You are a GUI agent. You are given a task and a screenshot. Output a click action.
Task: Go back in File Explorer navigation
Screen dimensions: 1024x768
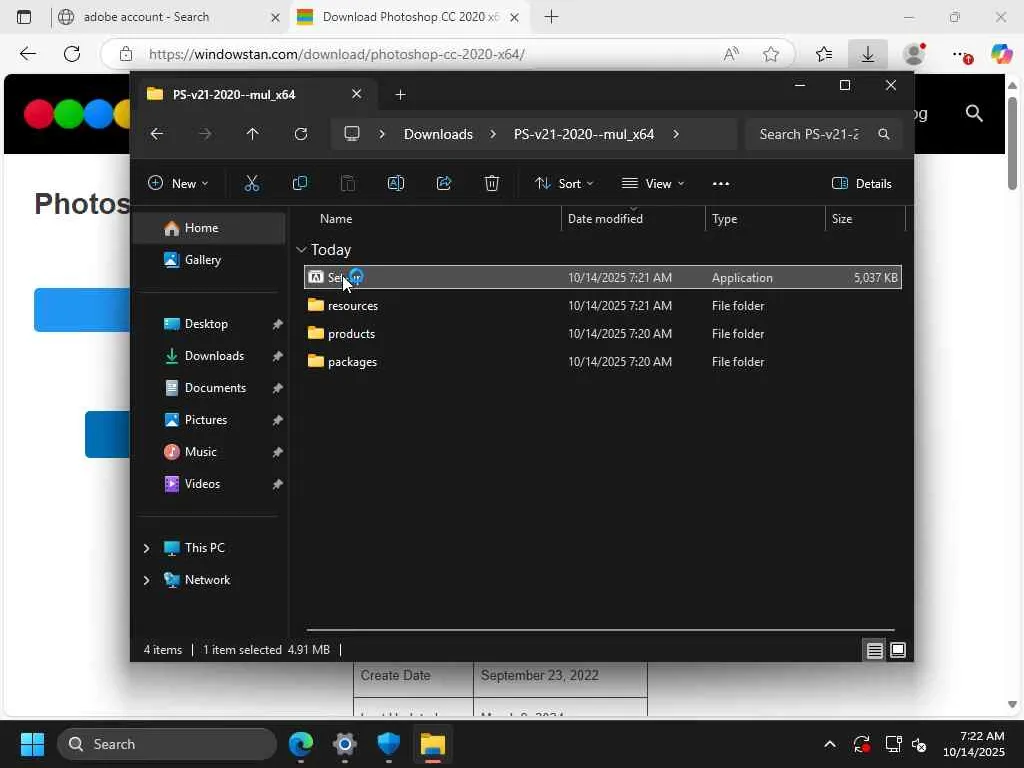point(157,134)
